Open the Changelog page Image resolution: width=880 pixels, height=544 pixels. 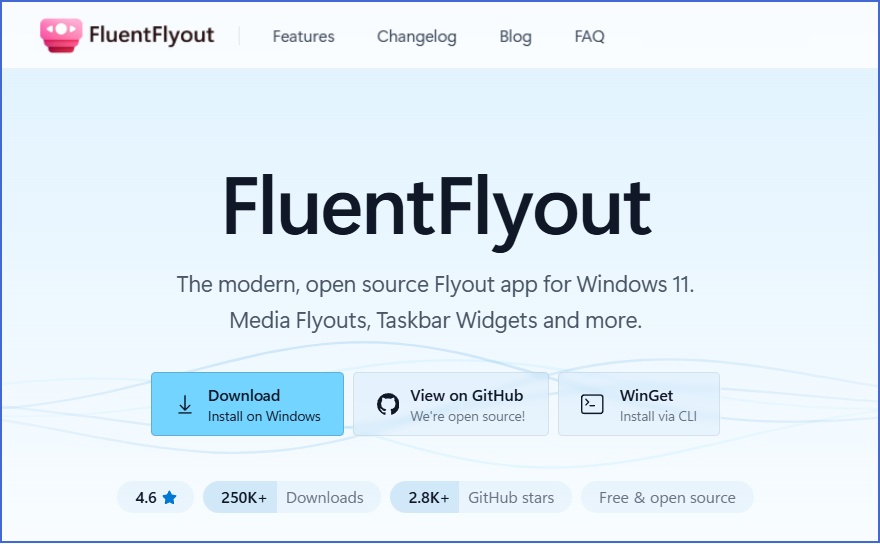[416, 36]
